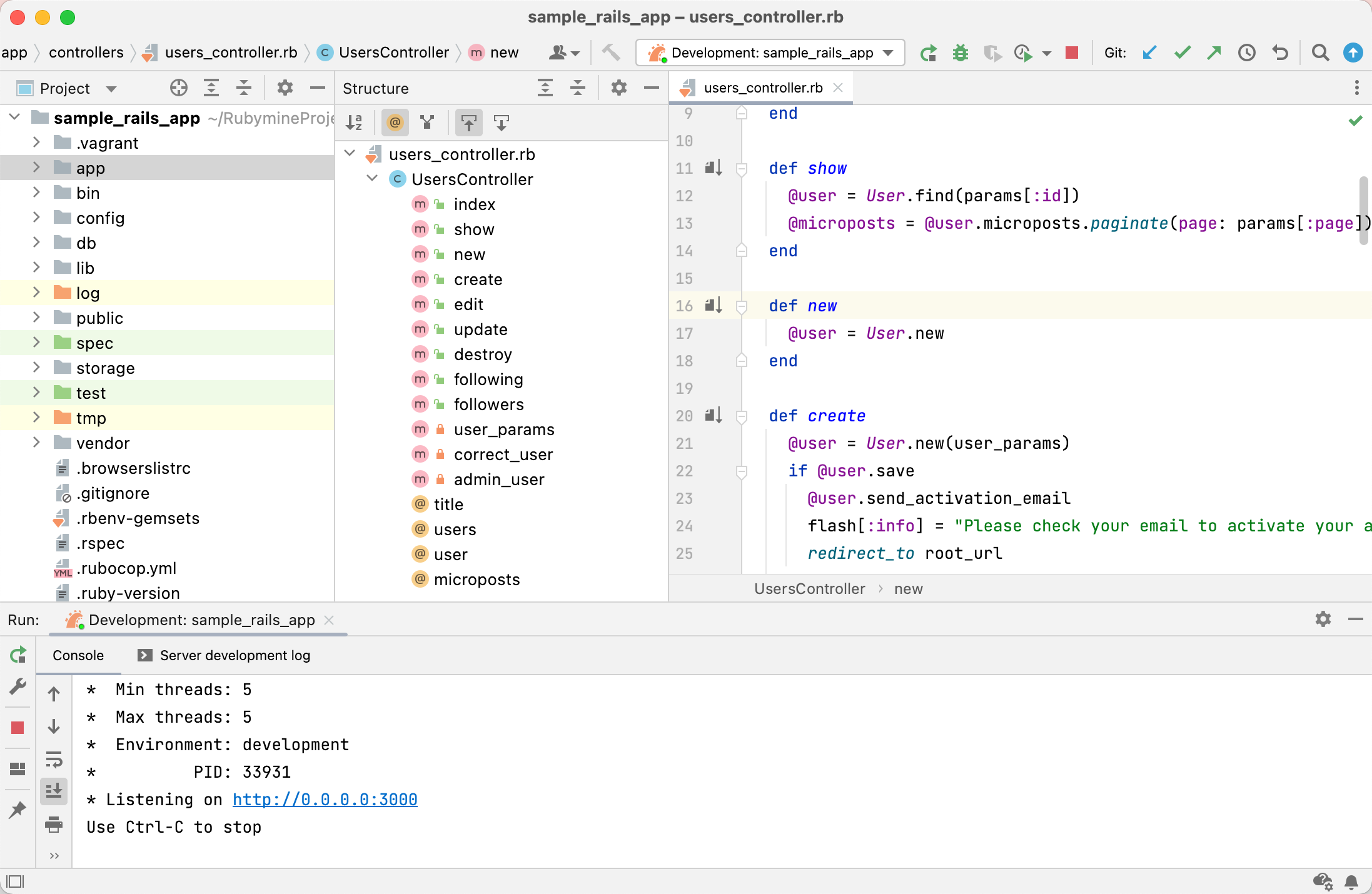Open the http://0.0.0.0:3000 link

[x=325, y=800]
